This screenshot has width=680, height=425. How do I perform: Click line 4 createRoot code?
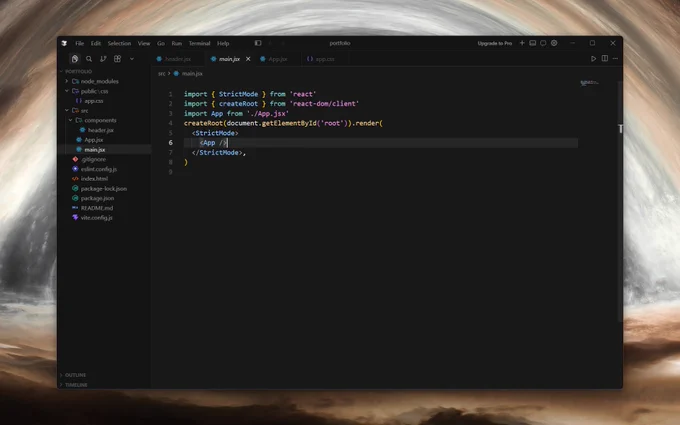point(283,123)
